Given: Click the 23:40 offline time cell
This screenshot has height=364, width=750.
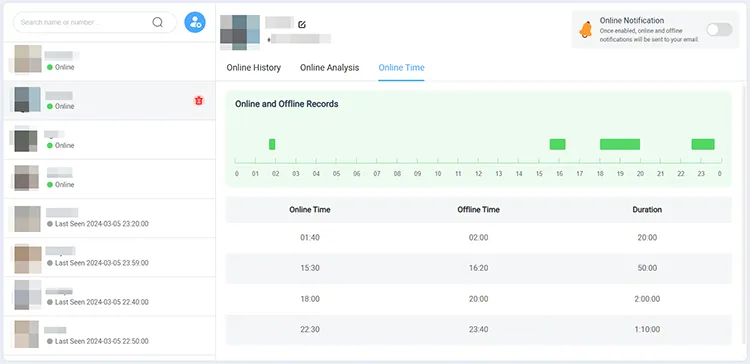Looking at the screenshot, I should [x=478, y=330].
